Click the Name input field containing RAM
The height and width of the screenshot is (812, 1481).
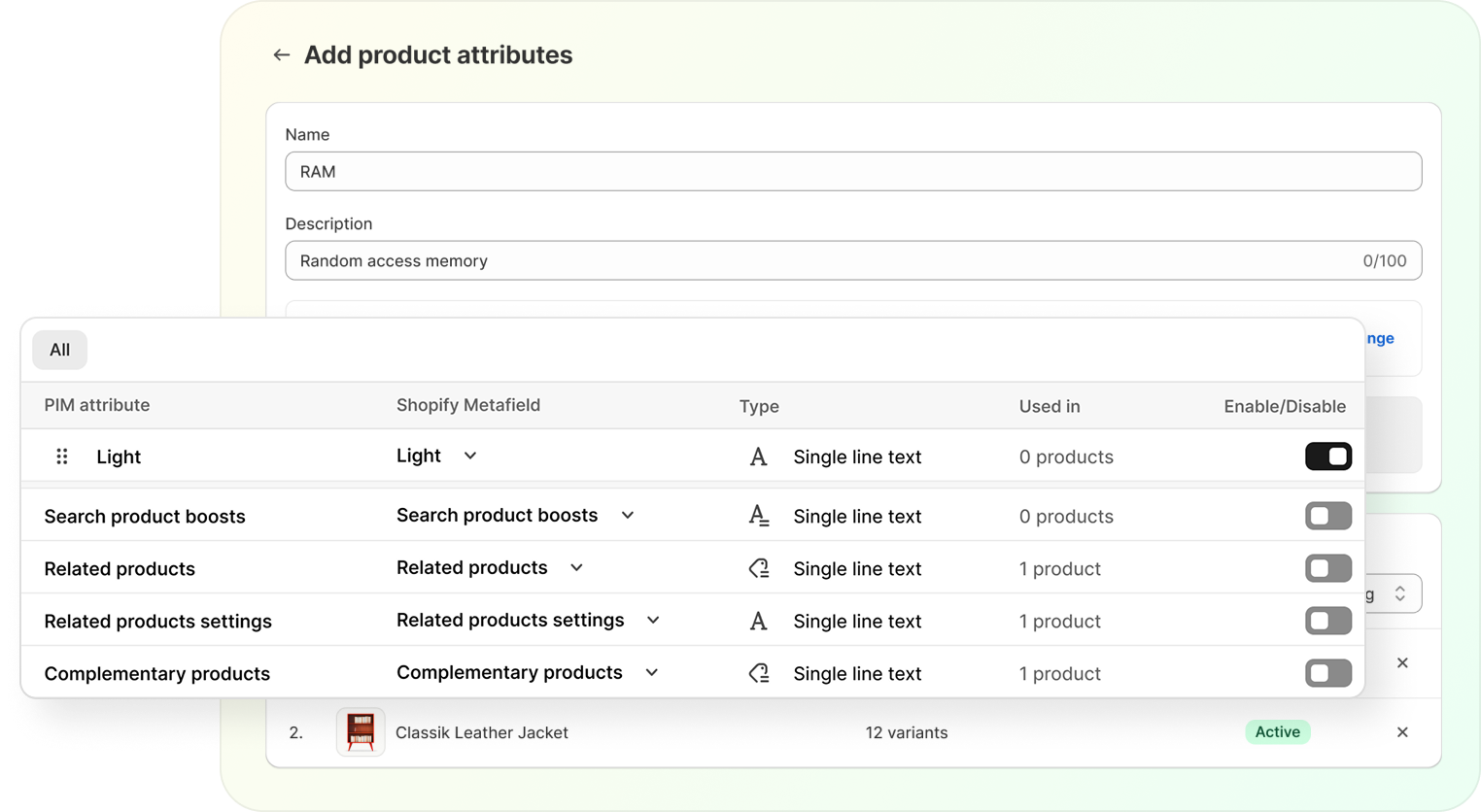pos(852,172)
